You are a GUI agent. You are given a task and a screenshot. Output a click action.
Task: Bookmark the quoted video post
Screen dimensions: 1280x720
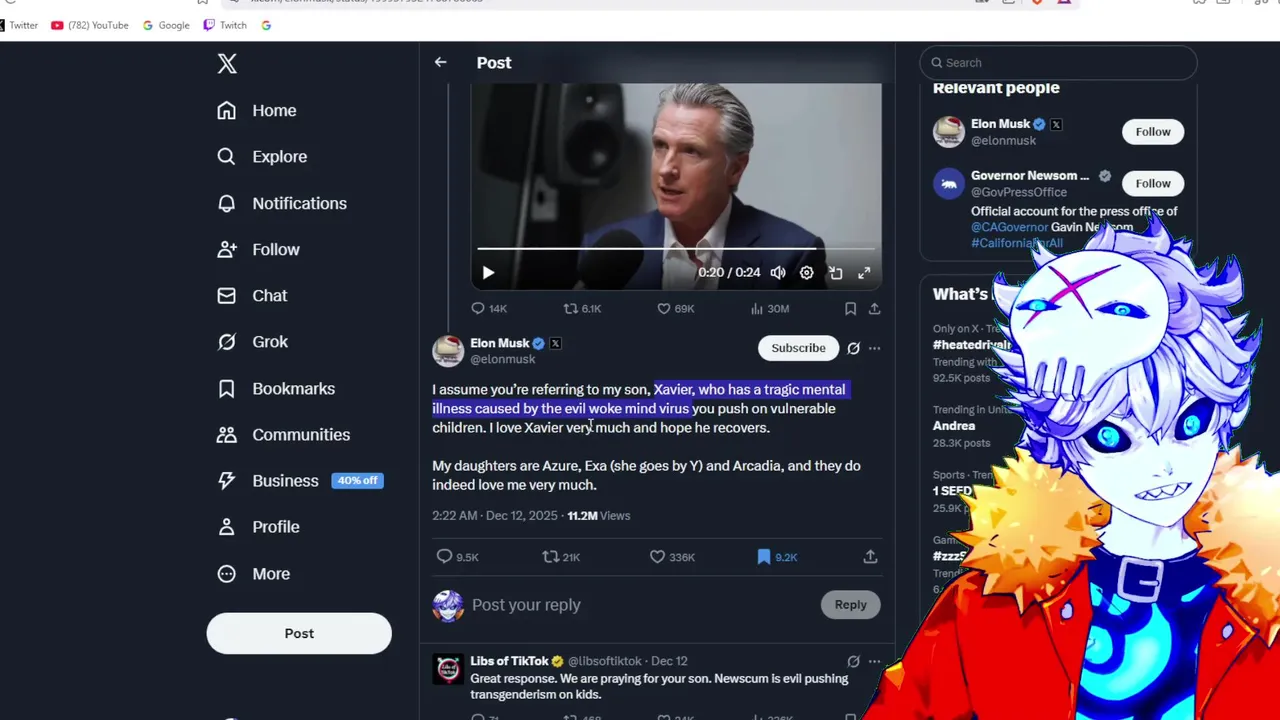(x=850, y=308)
